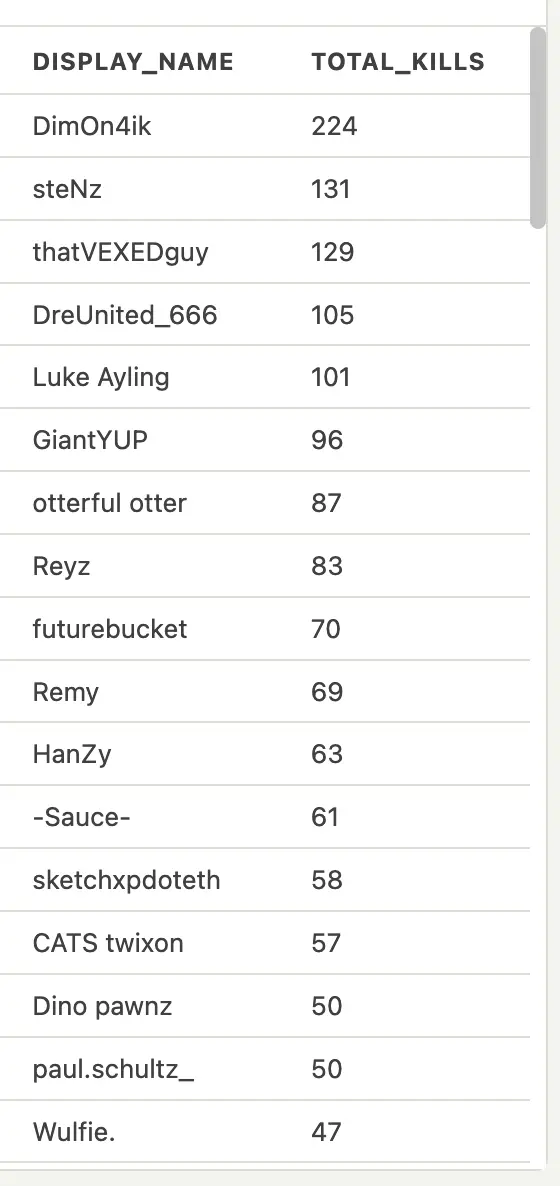560x1186 pixels.
Task: Select the Remy row name
Action: coord(65,692)
